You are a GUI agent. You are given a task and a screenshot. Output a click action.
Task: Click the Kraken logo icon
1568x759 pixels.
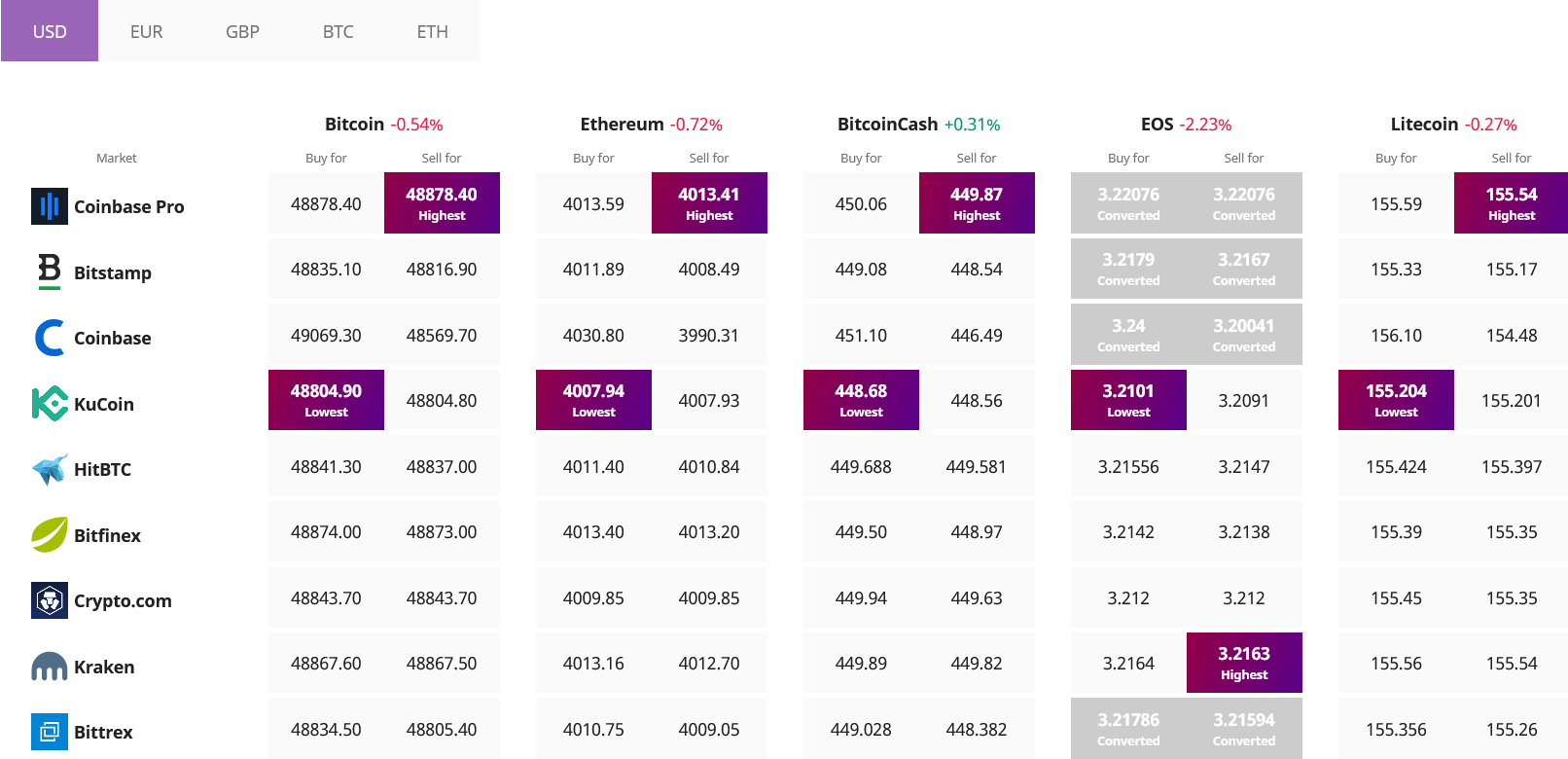(50, 667)
